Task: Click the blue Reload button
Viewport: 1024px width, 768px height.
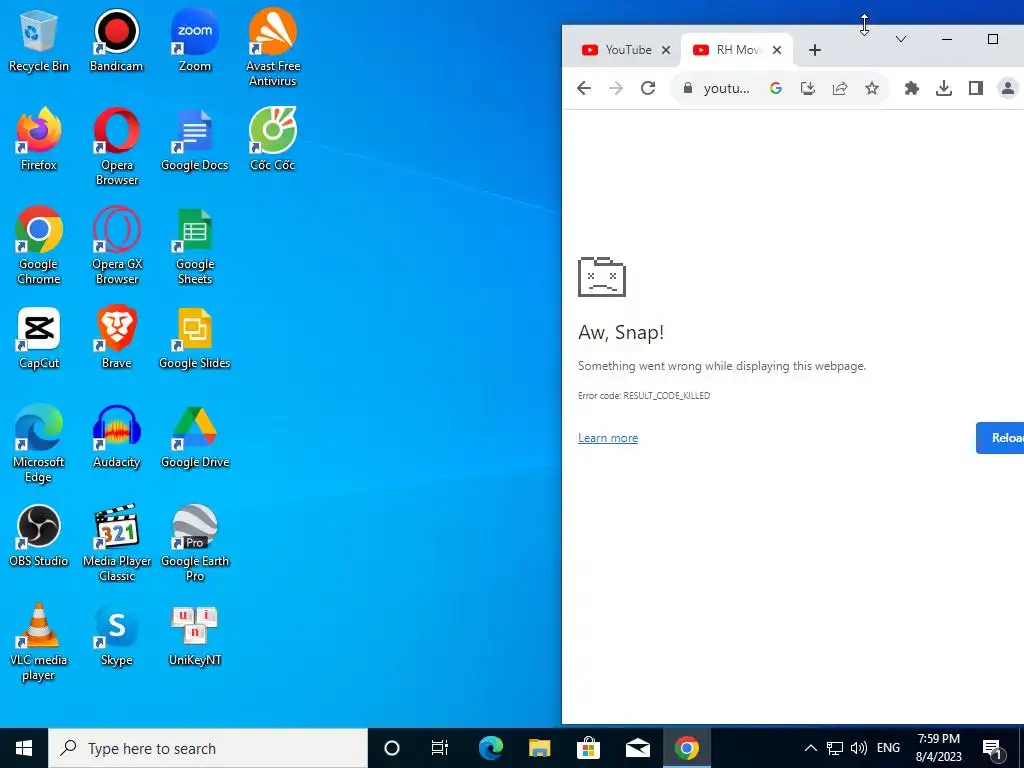Action: [1000, 438]
